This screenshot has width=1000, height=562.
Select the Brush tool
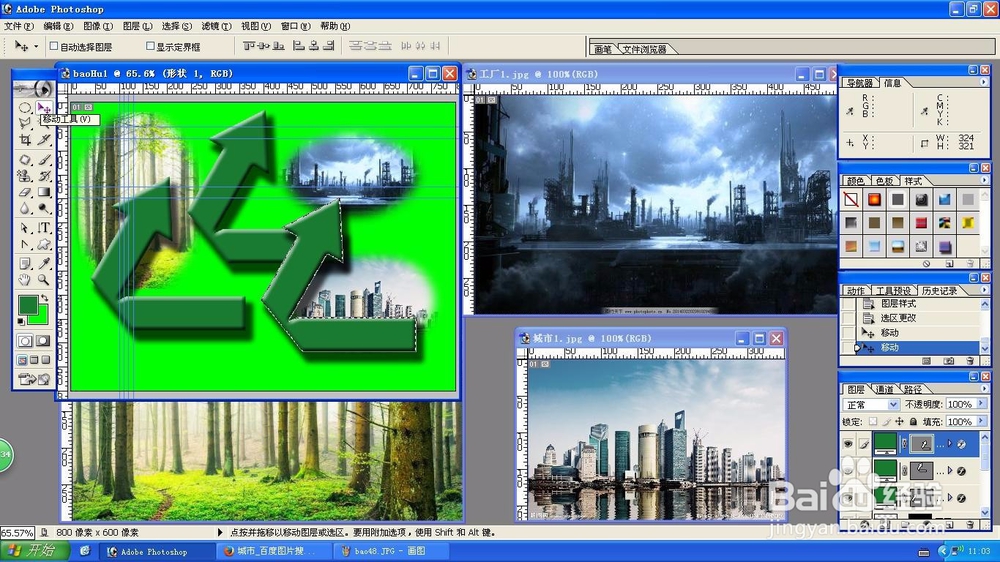tap(43, 159)
